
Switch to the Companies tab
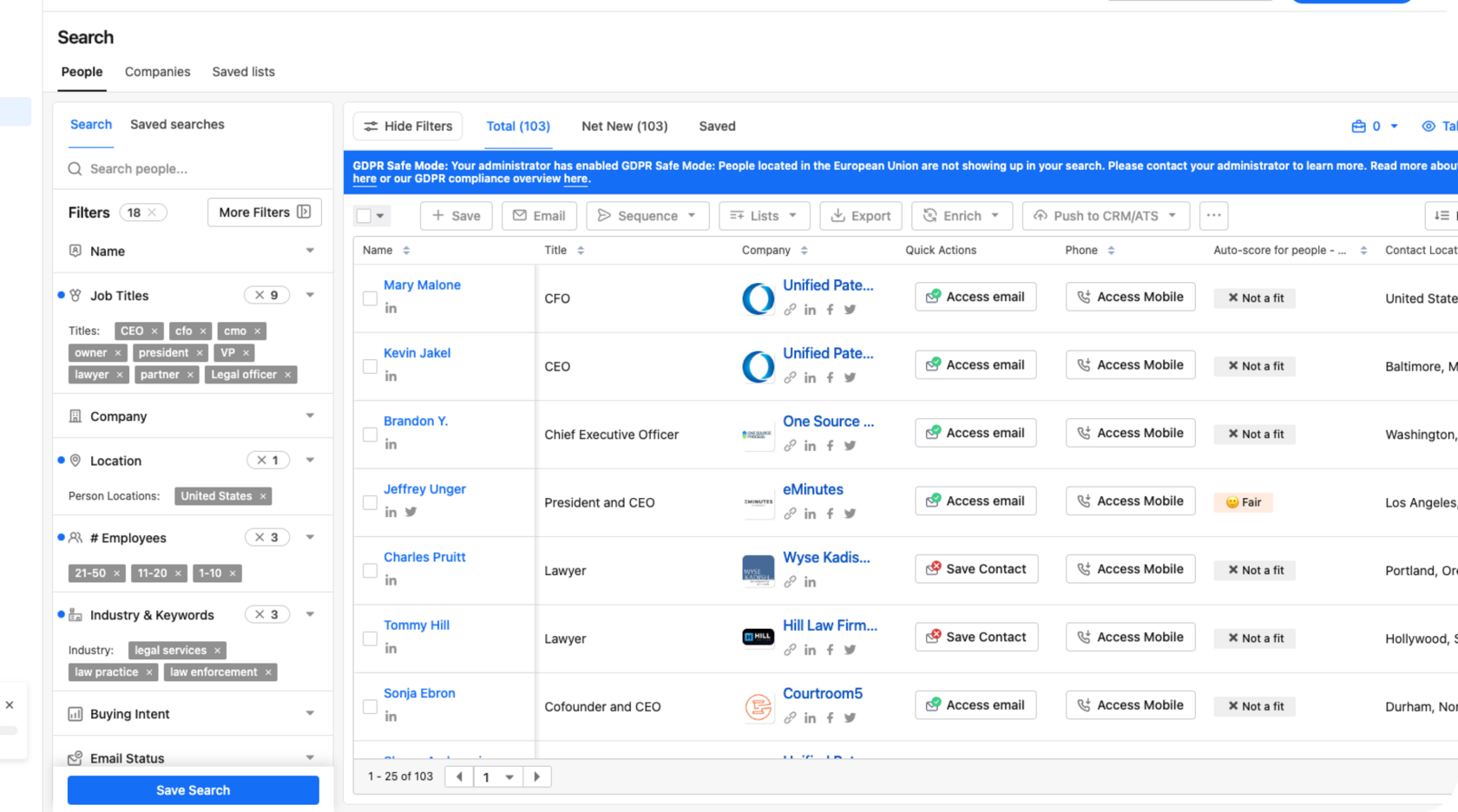click(x=157, y=72)
